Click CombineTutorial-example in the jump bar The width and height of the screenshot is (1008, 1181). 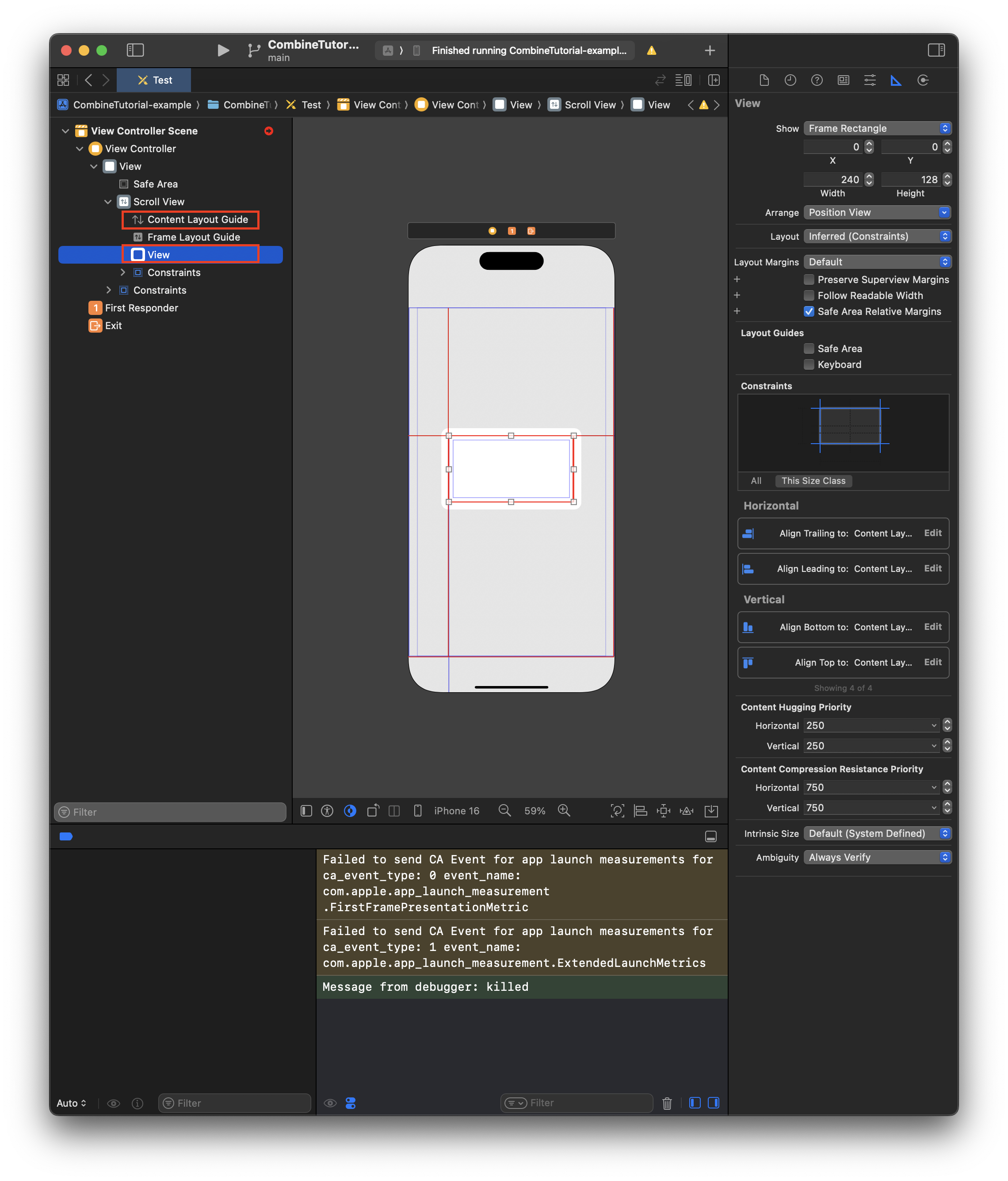[x=125, y=105]
